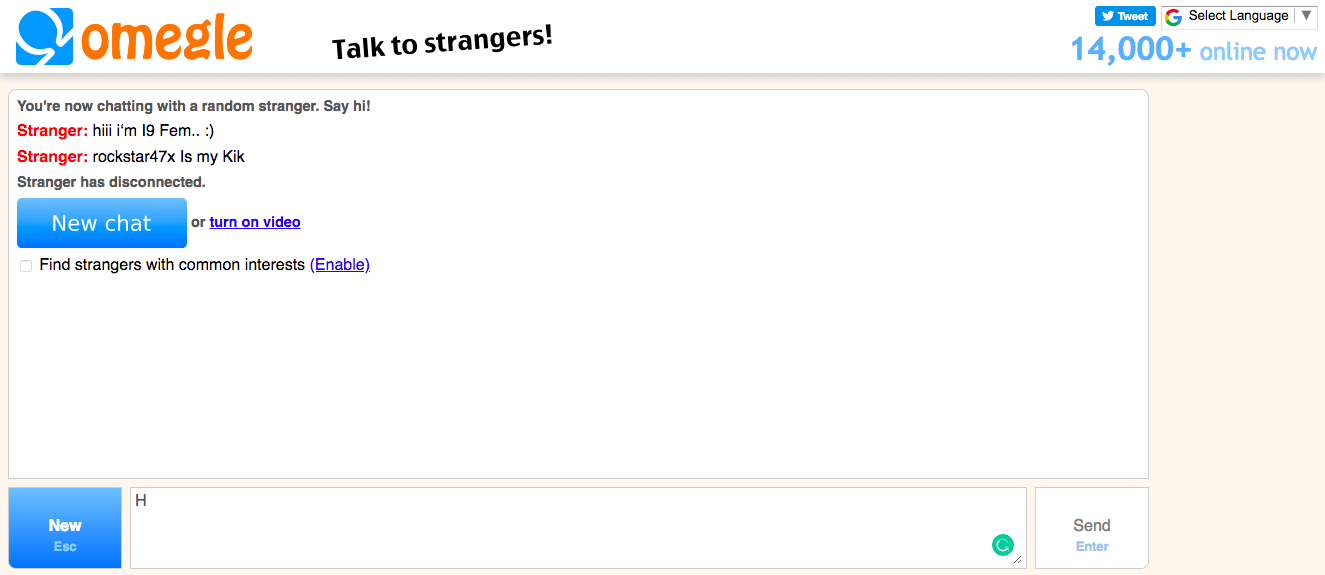Click the New Esc button at bottom left
Screen dimensions: 1325x575
pyautogui.click(x=65, y=528)
